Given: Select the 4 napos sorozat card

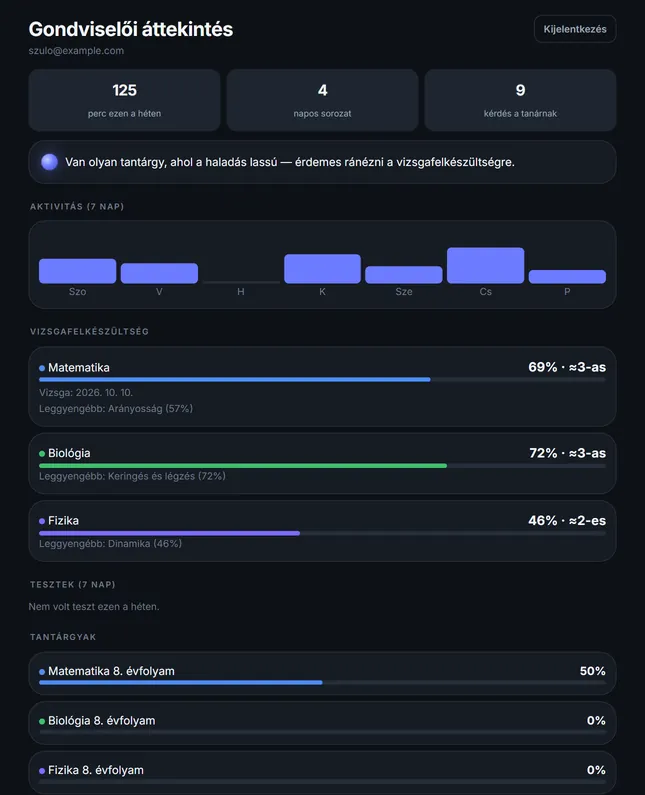Looking at the screenshot, I should (x=322, y=100).
